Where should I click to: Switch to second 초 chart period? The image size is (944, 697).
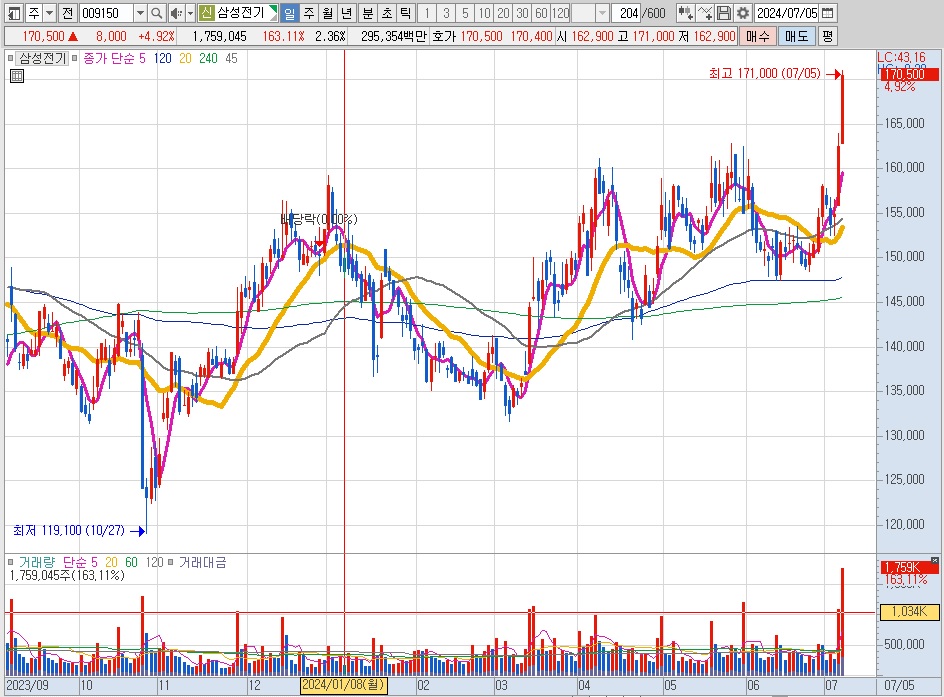[387, 13]
